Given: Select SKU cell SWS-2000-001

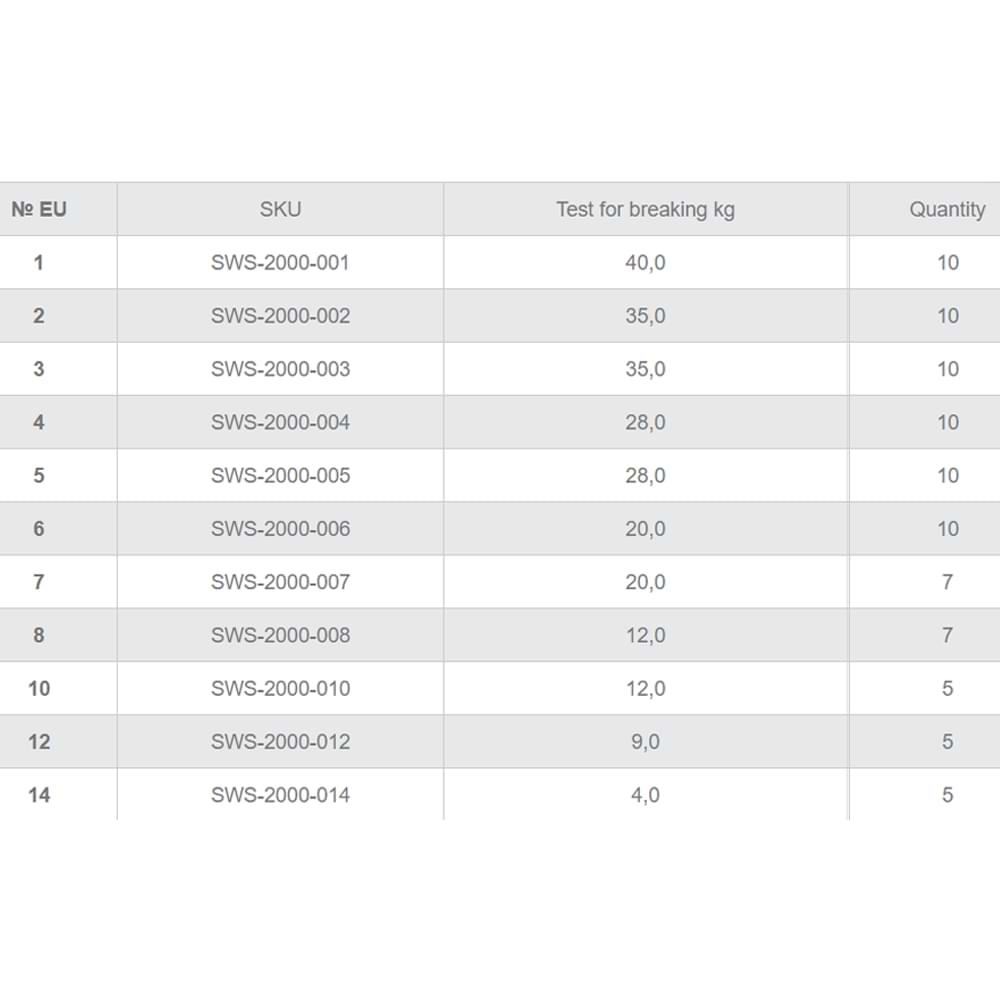Looking at the screenshot, I should pos(280,263).
